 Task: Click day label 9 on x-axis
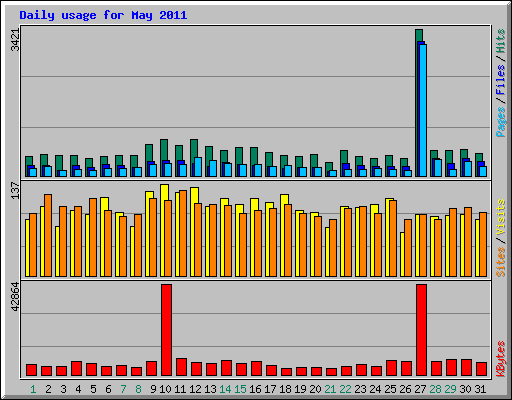click(x=153, y=389)
